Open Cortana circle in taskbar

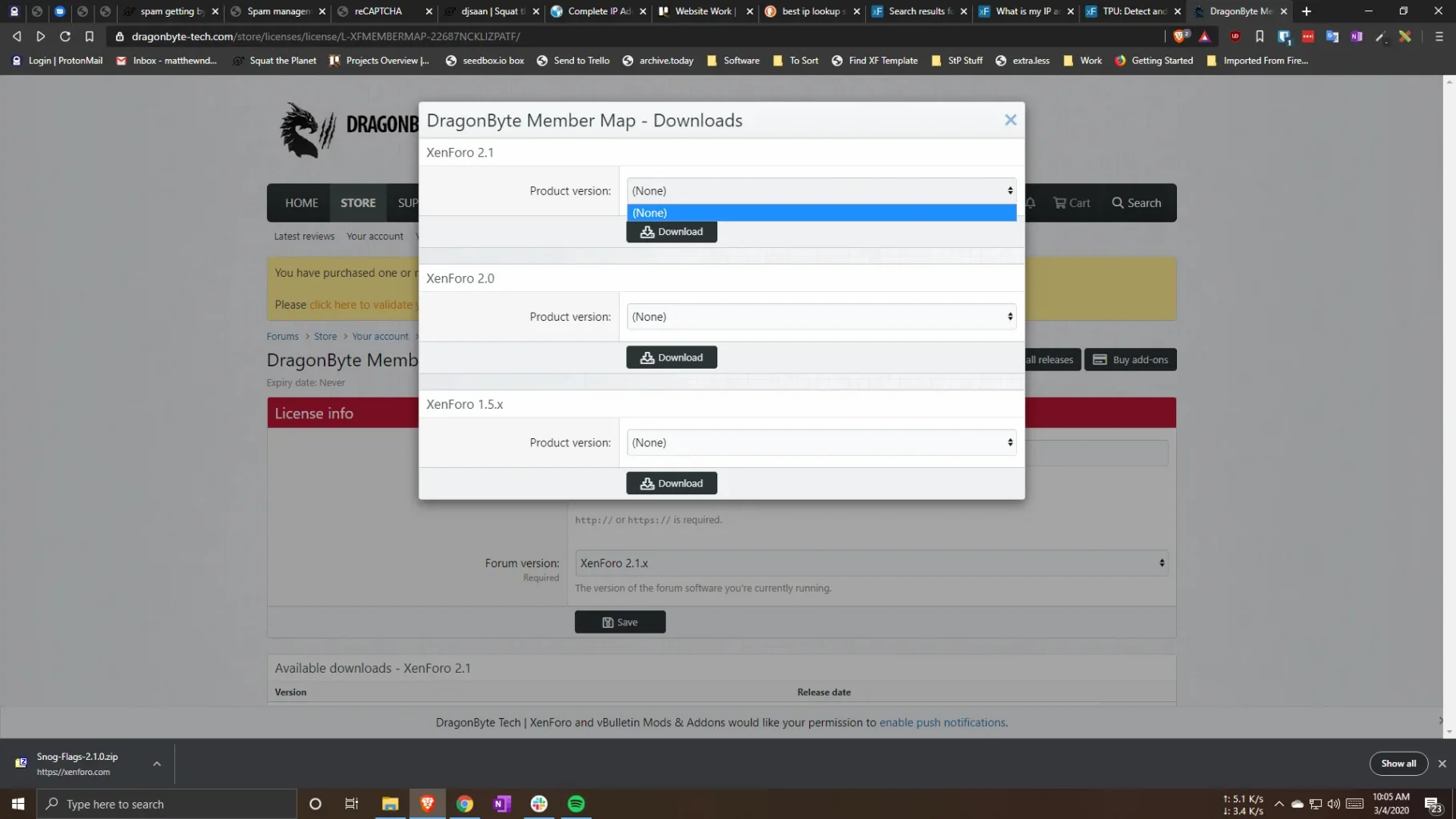315,804
